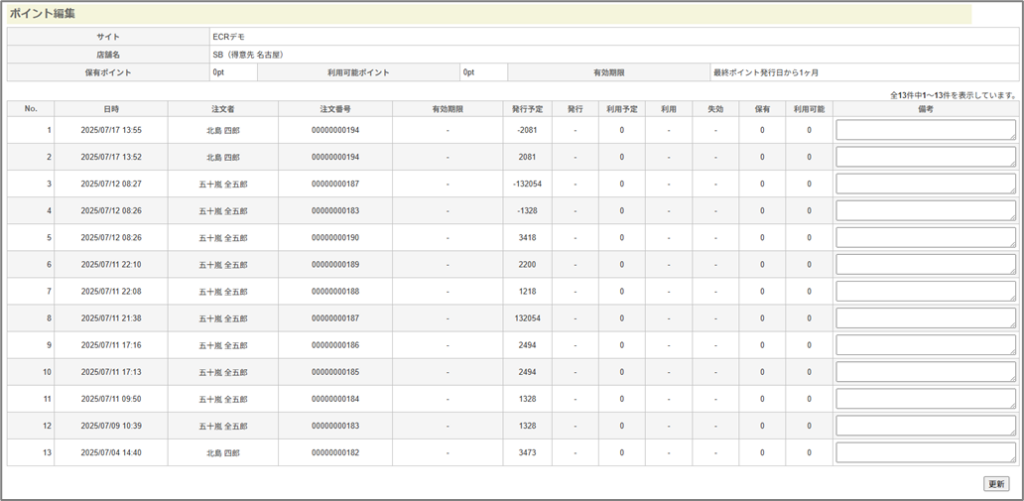Click order number 00000000190
Image resolution: width=1024 pixels, height=501 pixels.
tap(335, 238)
